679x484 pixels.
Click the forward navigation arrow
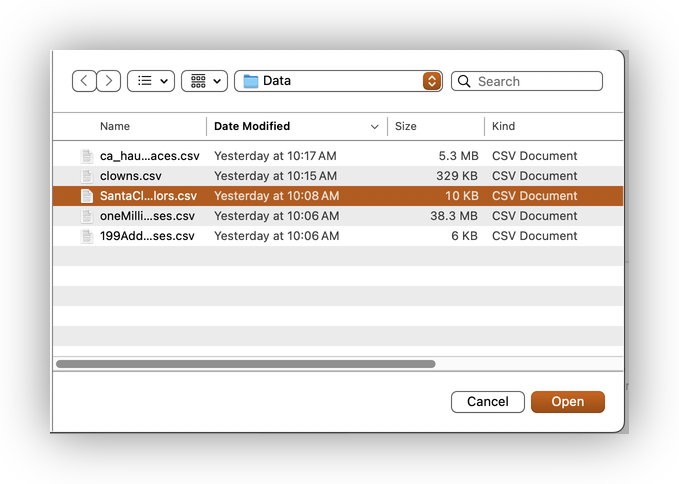point(109,81)
